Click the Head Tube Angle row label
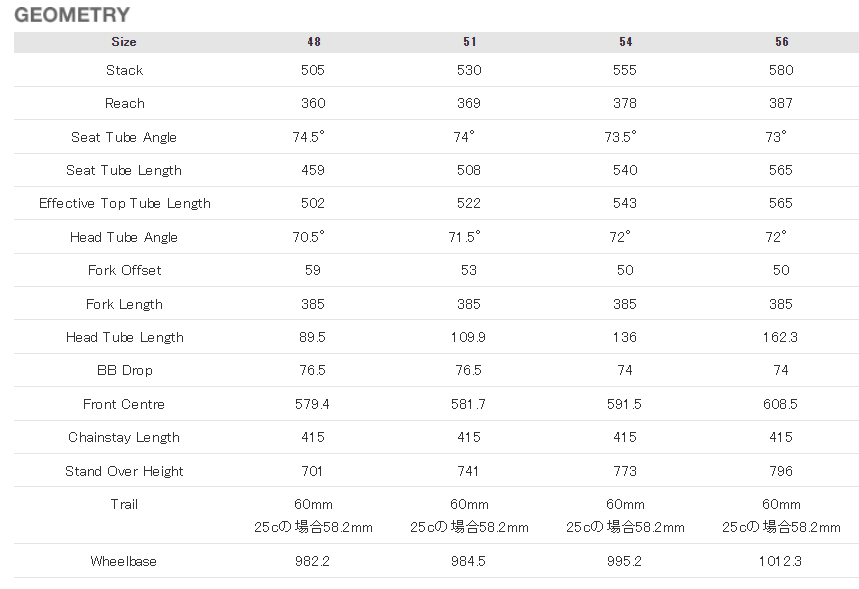 124,237
